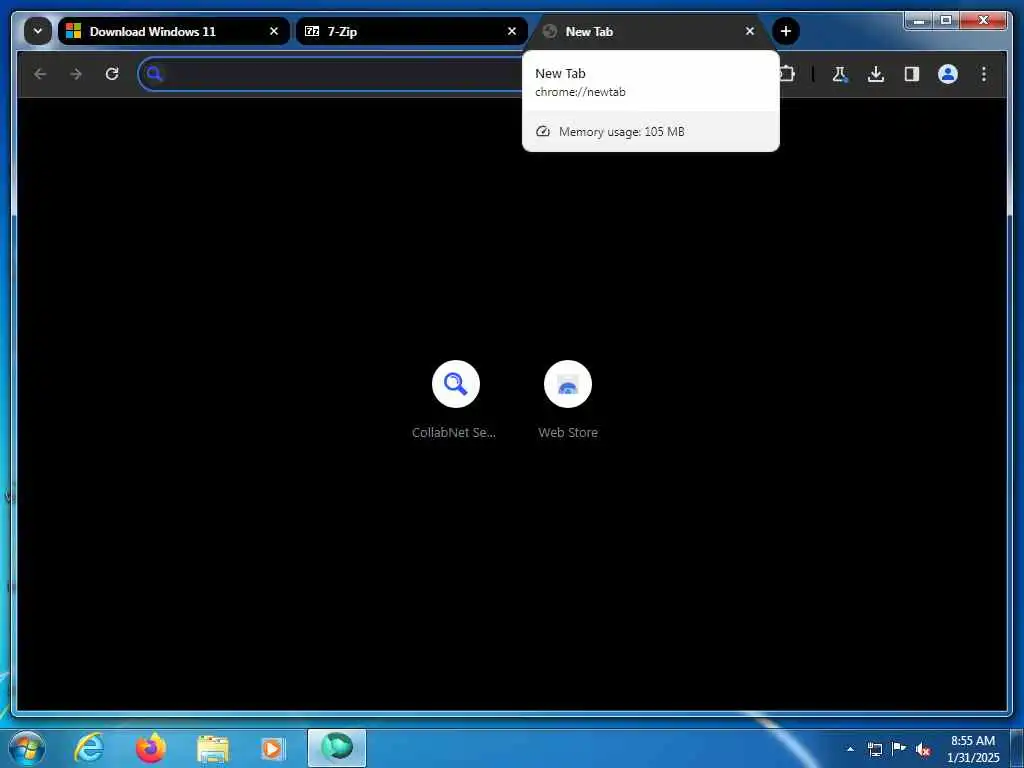Open Windows Explorer from taskbar
The height and width of the screenshot is (768, 1024).
click(x=213, y=748)
